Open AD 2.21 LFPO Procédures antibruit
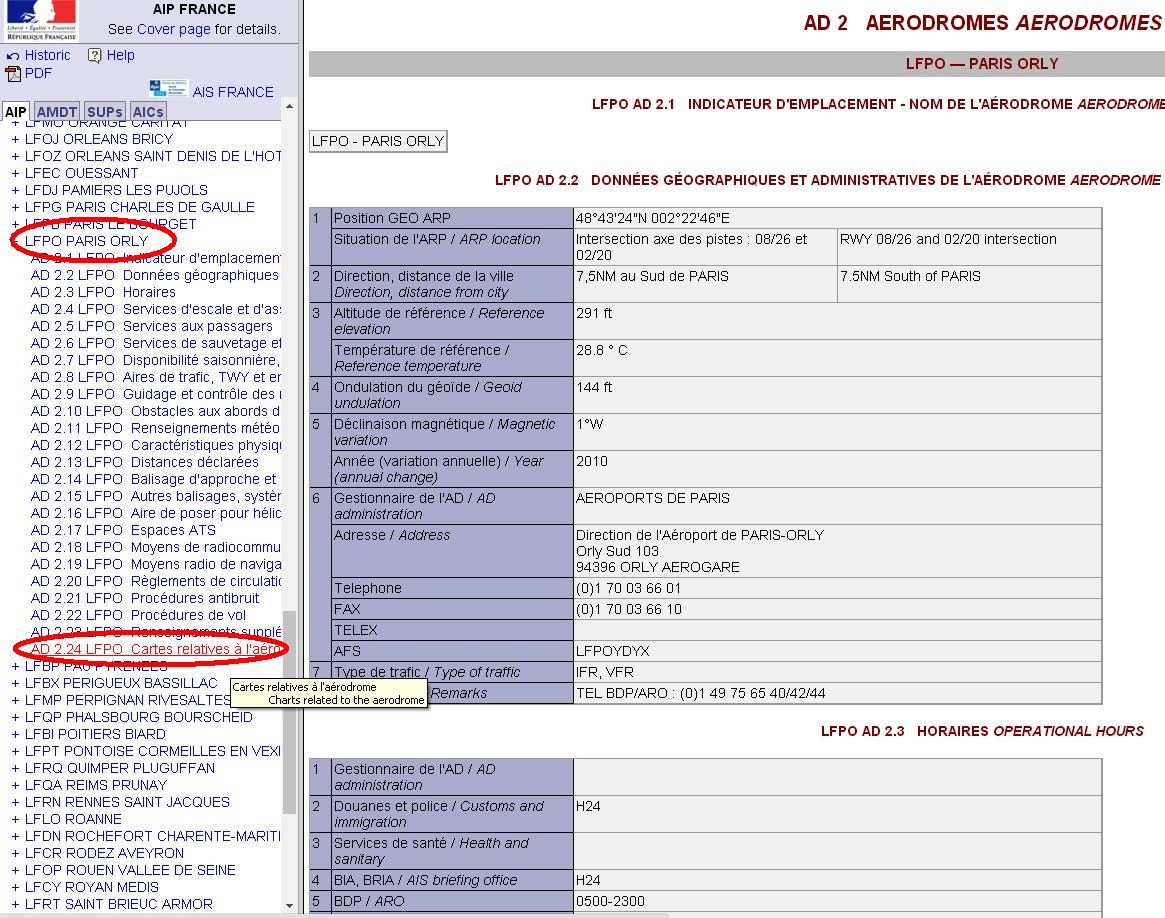The height and width of the screenshot is (918, 1165). pos(145,599)
